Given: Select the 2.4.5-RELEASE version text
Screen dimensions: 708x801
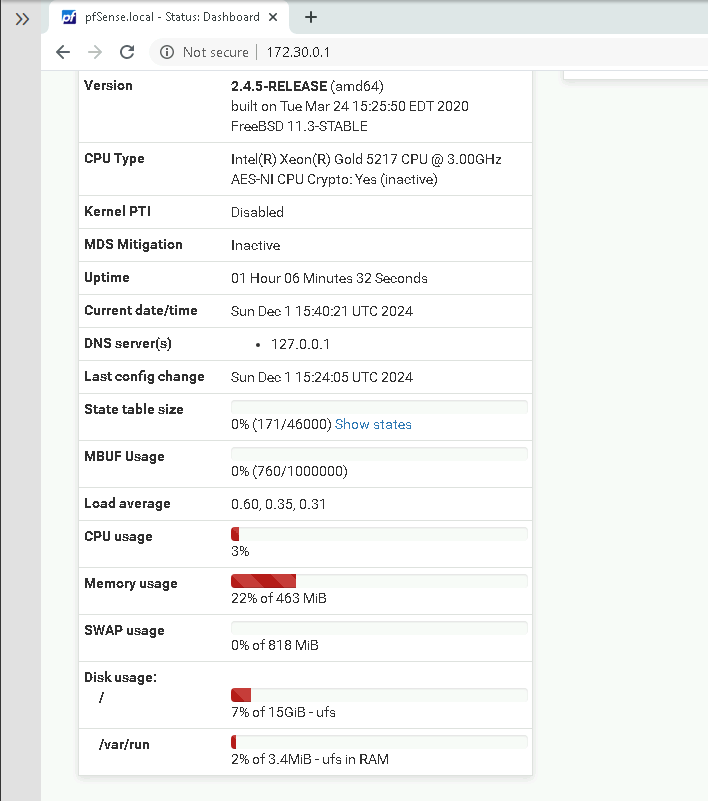Looking at the screenshot, I should pyautogui.click(x=279, y=86).
